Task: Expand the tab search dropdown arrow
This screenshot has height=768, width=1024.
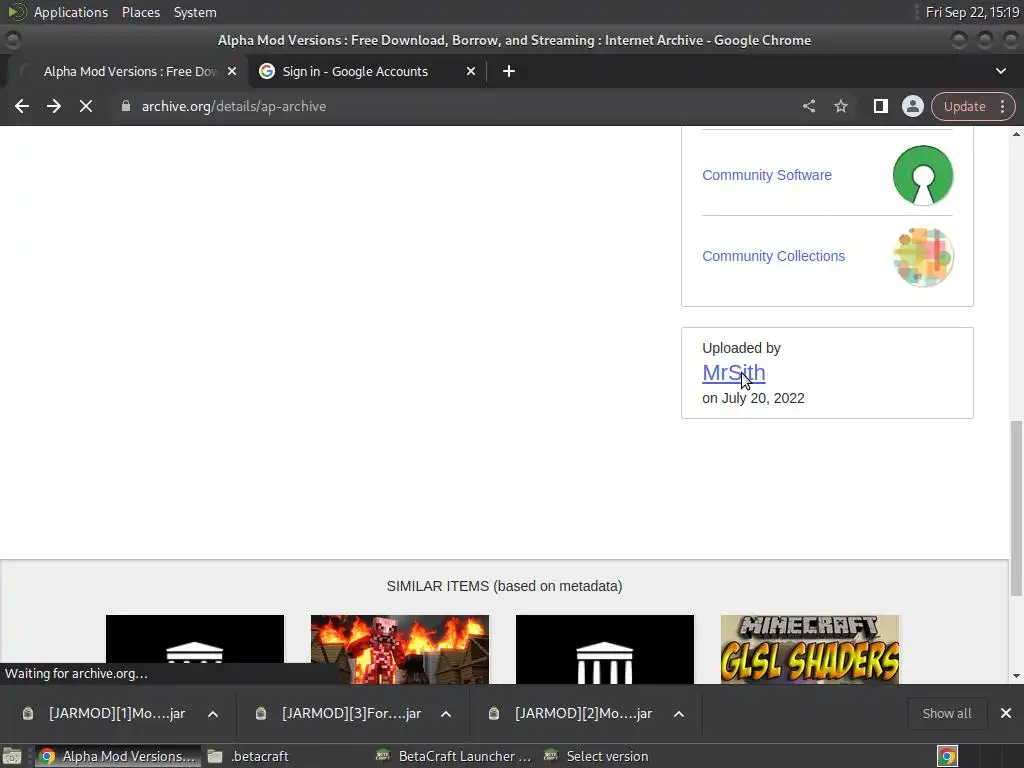Action: pyautogui.click(x=1000, y=71)
